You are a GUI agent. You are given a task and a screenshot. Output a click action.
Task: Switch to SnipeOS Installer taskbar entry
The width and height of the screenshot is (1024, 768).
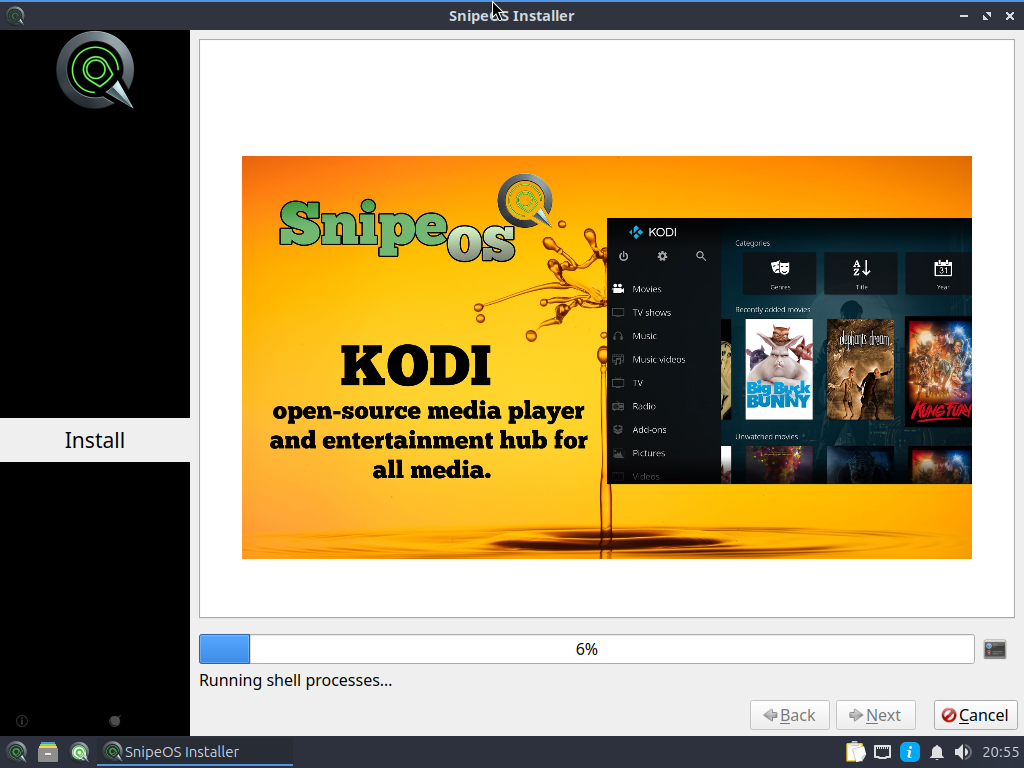click(x=195, y=752)
